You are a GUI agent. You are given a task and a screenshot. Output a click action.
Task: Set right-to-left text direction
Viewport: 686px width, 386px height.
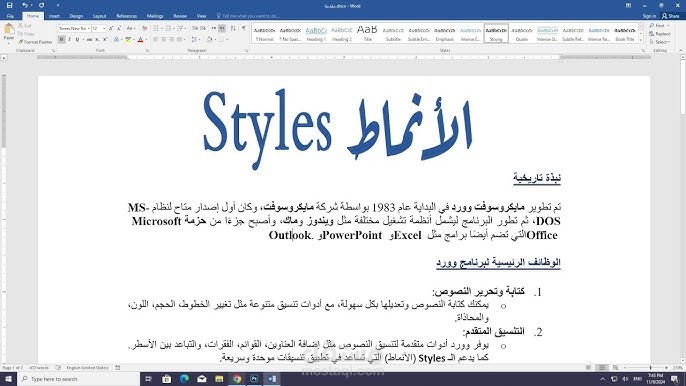click(x=222, y=28)
